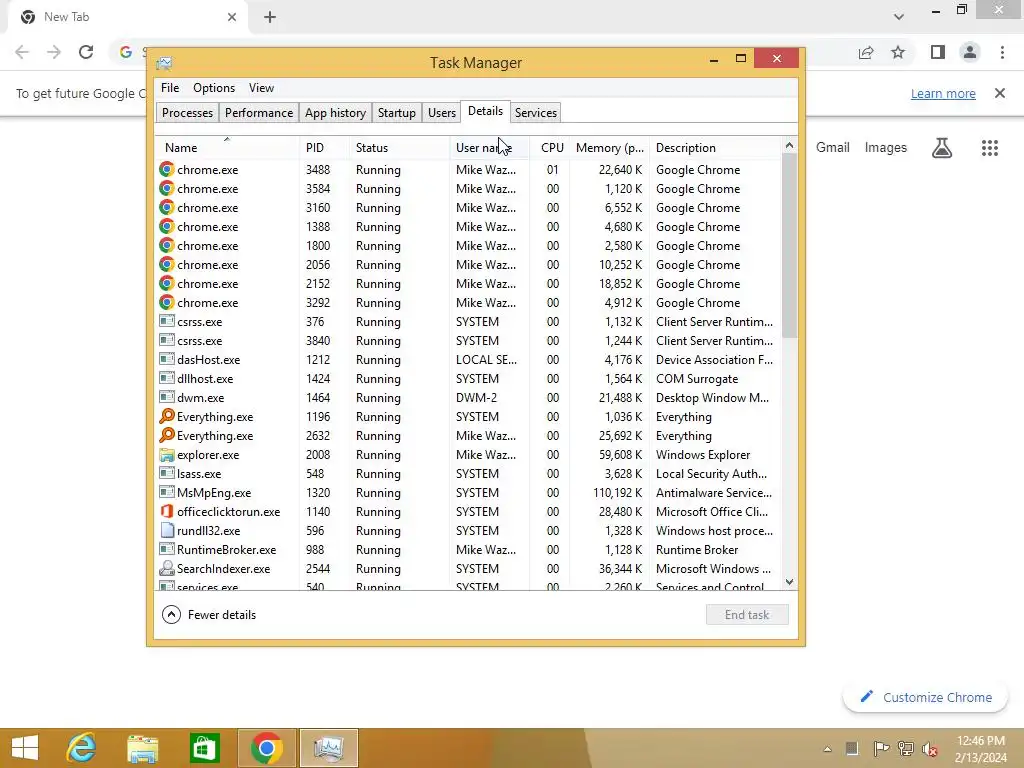Sort processes by Name column
This screenshot has width=1024, height=768.
click(227, 148)
